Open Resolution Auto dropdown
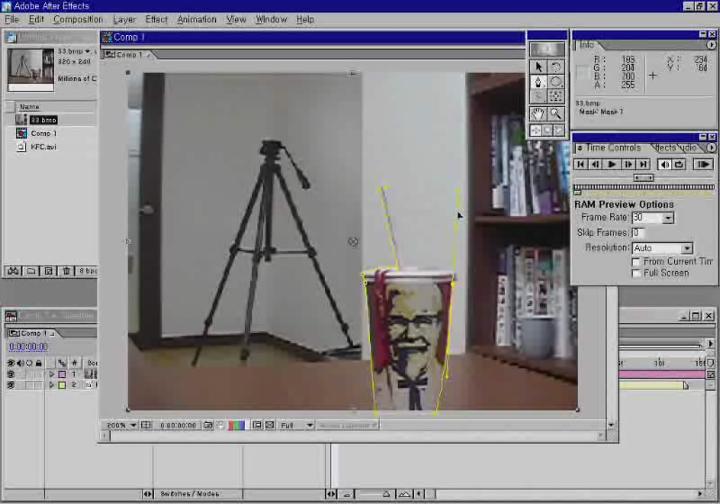The height and width of the screenshot is (504, 720). pyautogui.click(x=687, y=248)
